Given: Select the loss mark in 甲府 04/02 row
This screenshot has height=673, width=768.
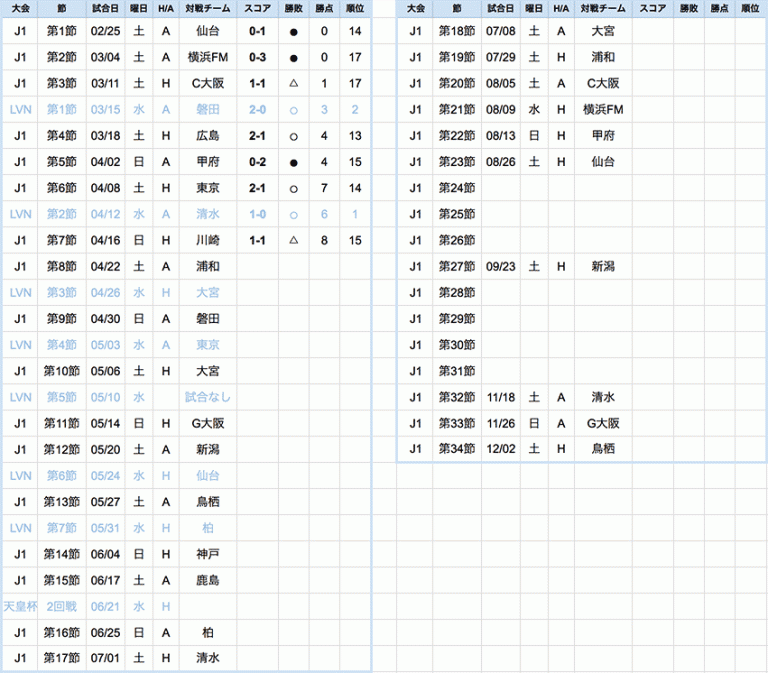Looking at the screenshot, I should [x=293, y=163].
